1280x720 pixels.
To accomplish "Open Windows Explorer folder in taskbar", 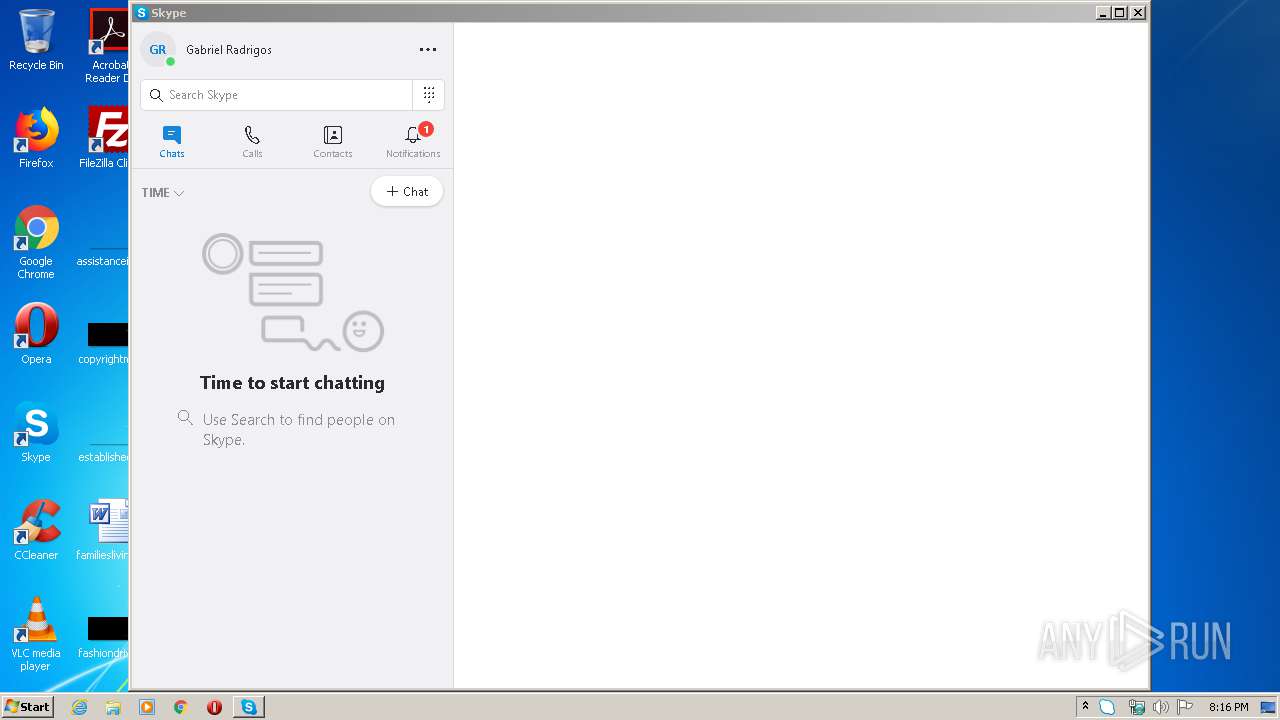I will click(113, 707).
